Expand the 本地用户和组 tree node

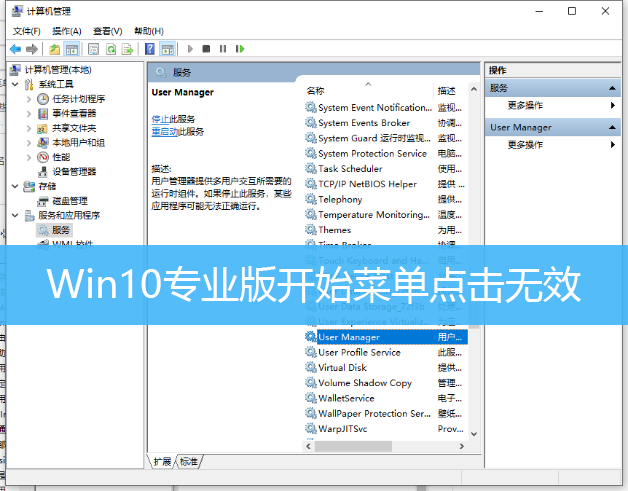[29, 143]
